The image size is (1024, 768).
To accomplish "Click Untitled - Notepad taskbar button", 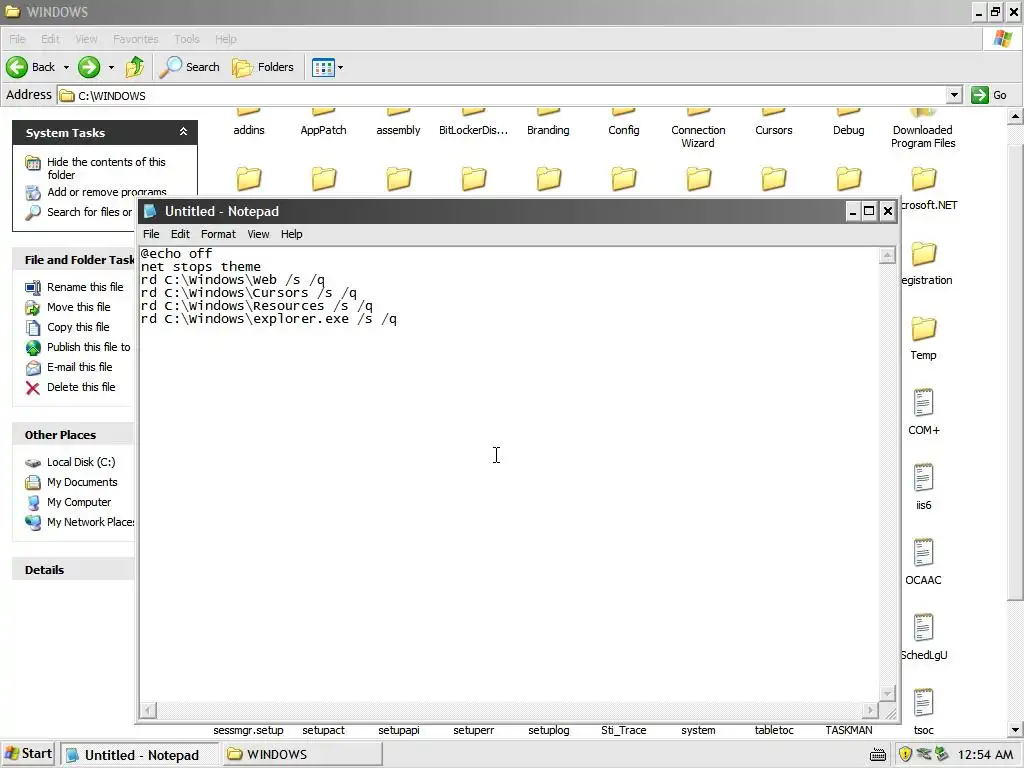I will (140, 755).
